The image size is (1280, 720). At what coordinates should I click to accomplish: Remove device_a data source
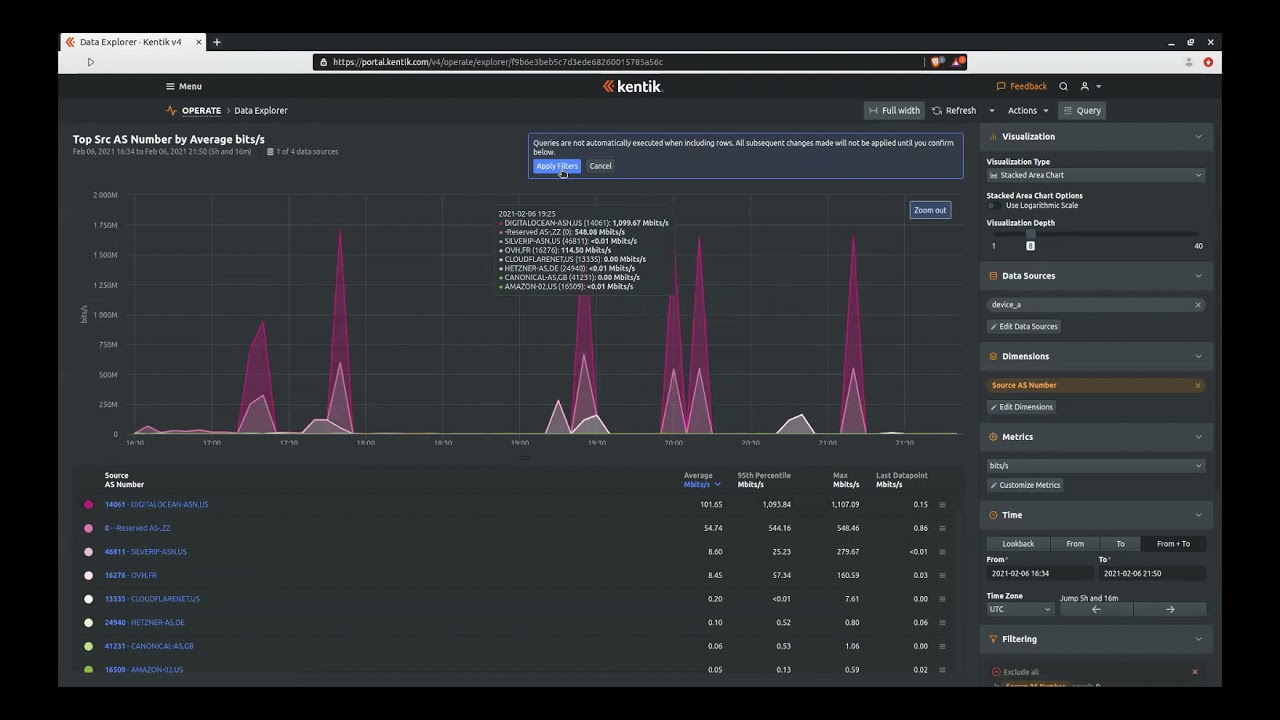click(x=1197, y=305)
